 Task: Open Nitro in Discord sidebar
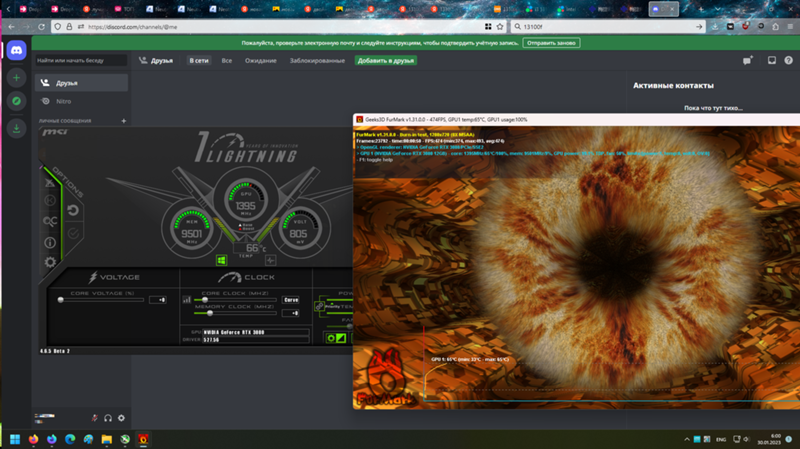tap(81, 101)
